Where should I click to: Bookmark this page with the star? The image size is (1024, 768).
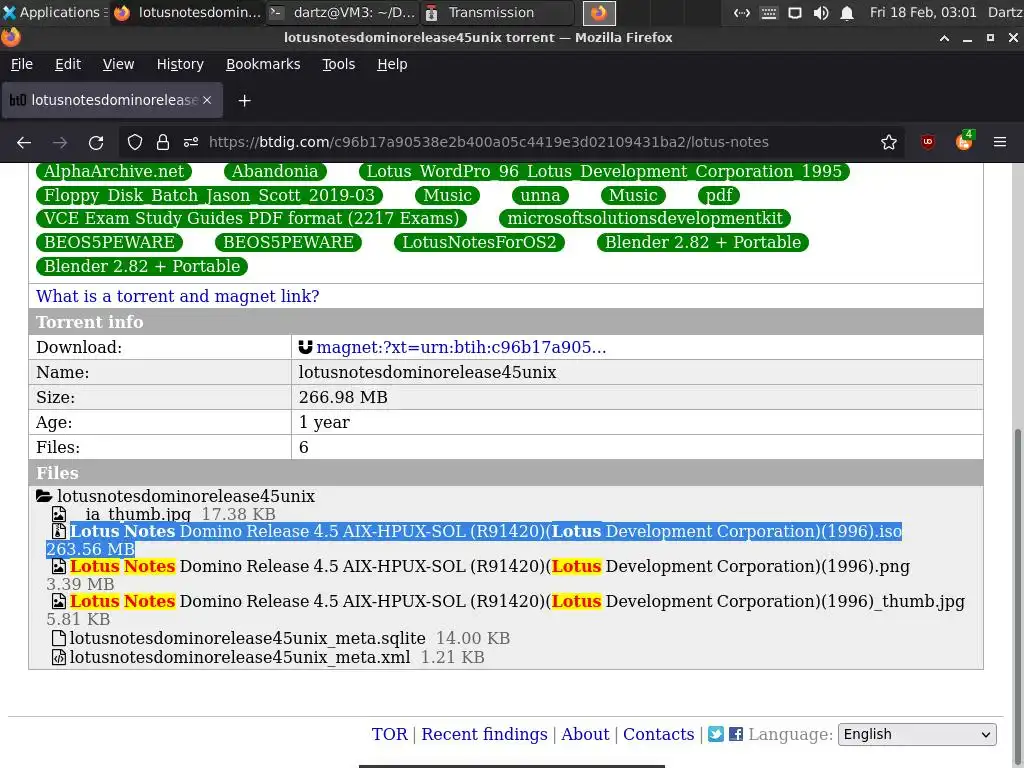coord(889,142)
